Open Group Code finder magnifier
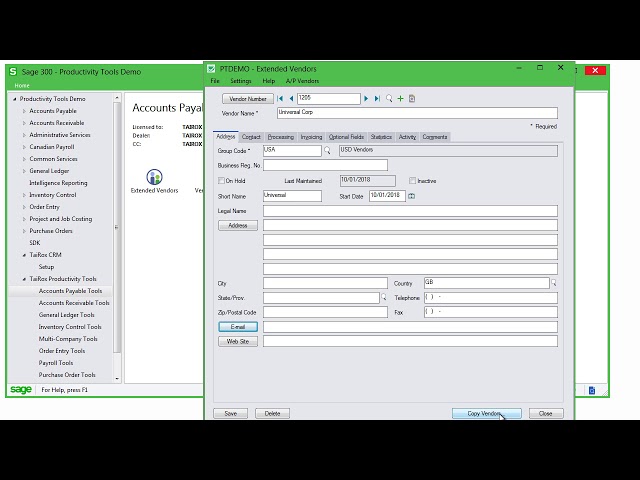Viewport: 640px width, 480px height. click(x=327, y=151)
